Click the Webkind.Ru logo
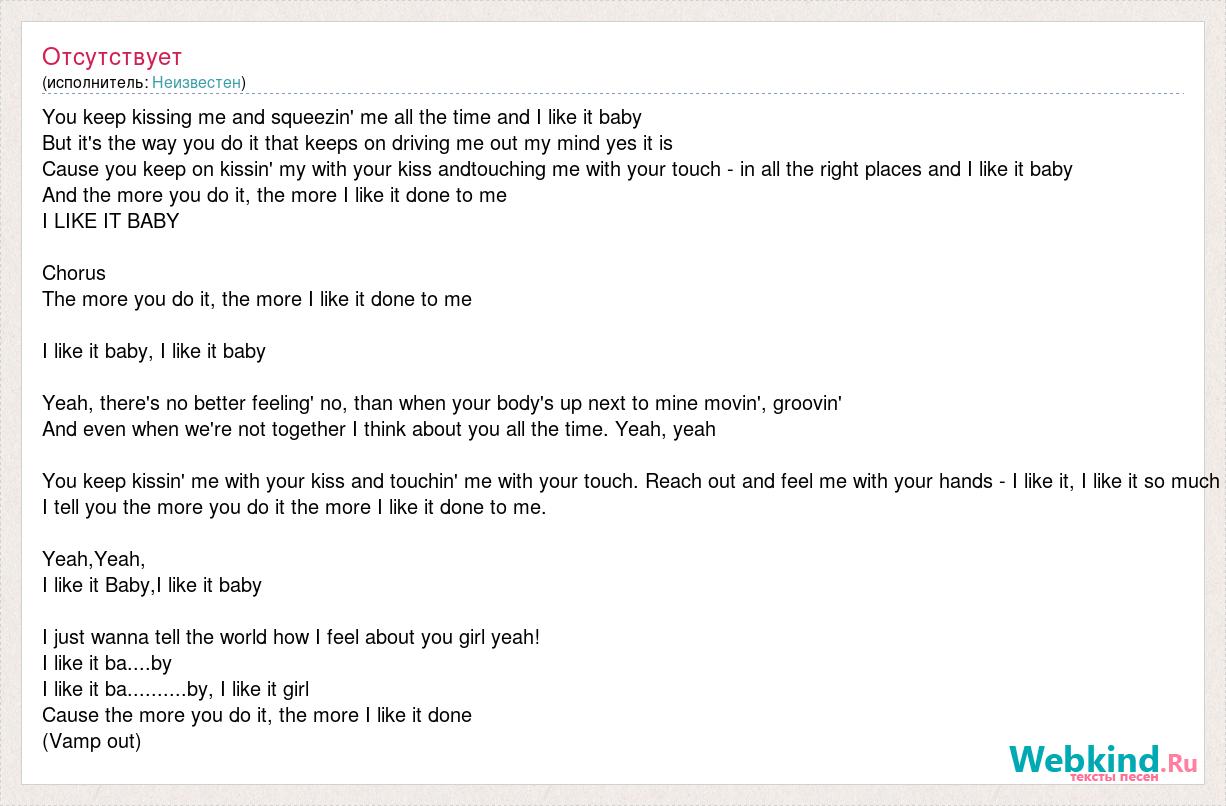 [1103, 761]
